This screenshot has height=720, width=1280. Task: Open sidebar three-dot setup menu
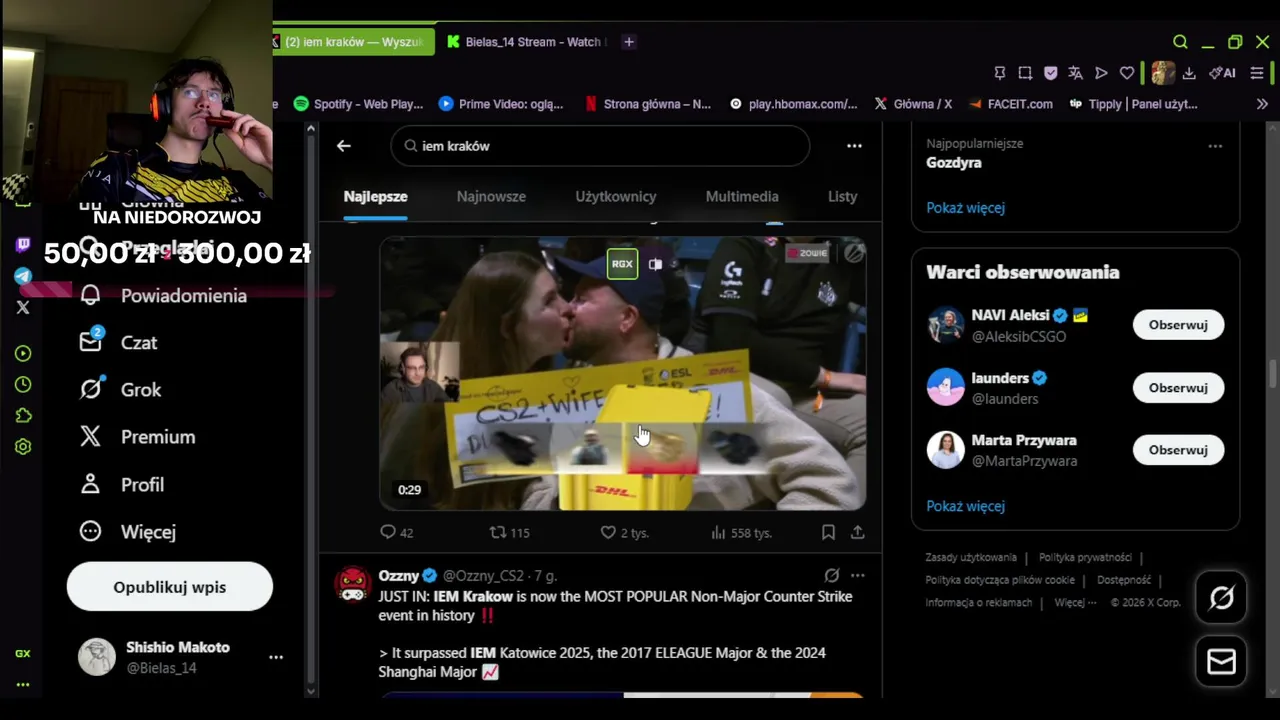[23, 685]
